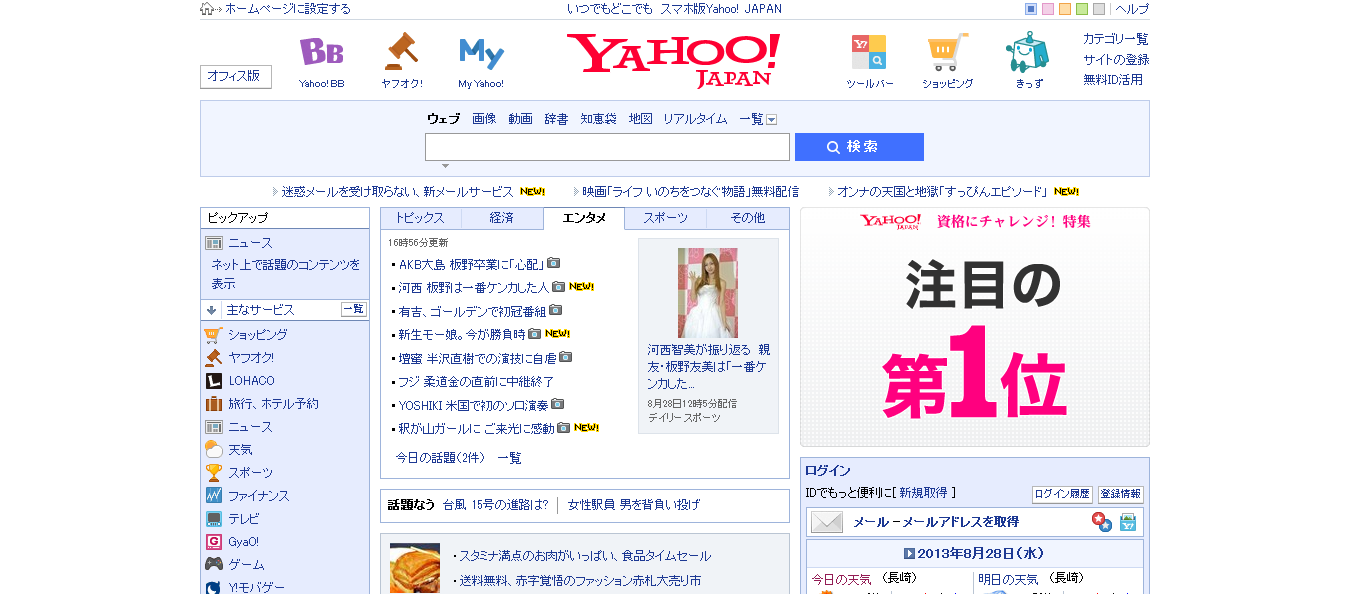This screenshot has height=594, width=1349.
Task: Open the Toolbar (ツールバー) icon
Action: pos(868,52)
